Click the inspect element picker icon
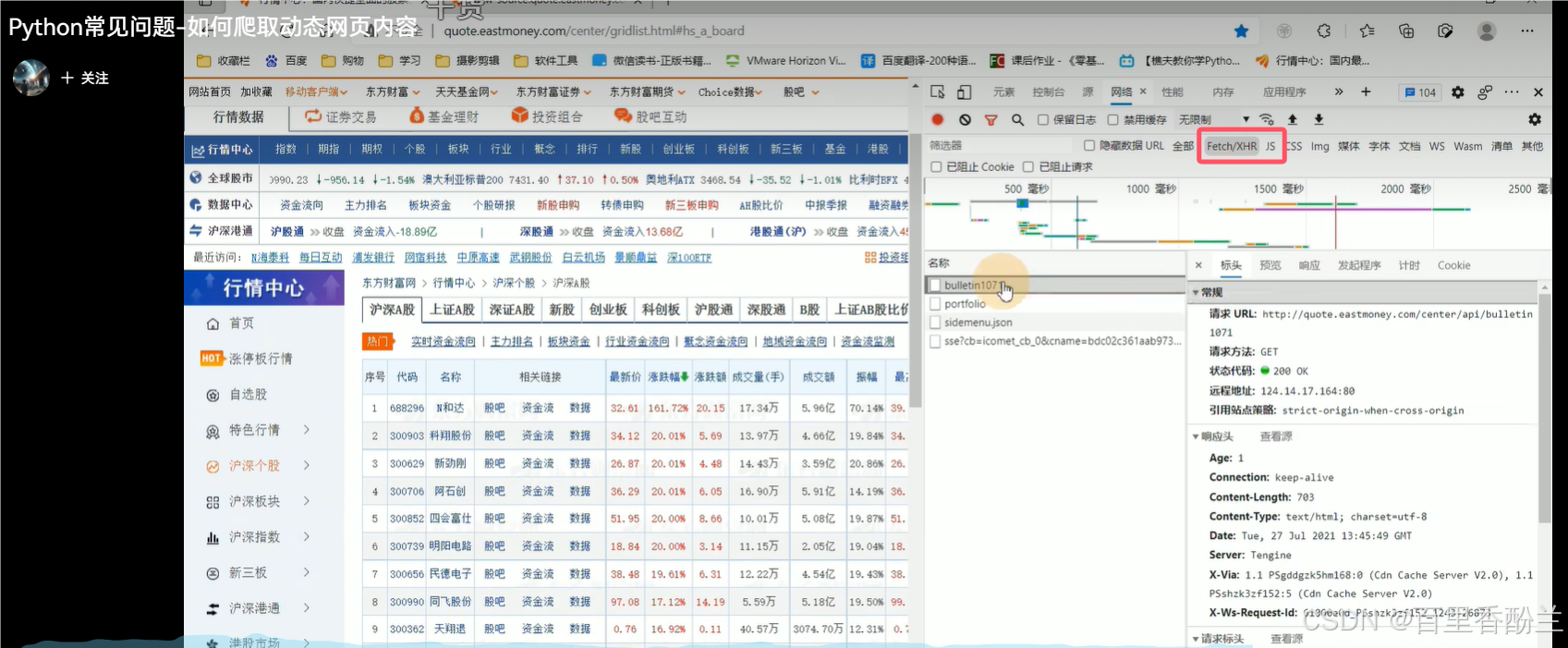This screenshot has width=1568, height=648. point(938,92)
